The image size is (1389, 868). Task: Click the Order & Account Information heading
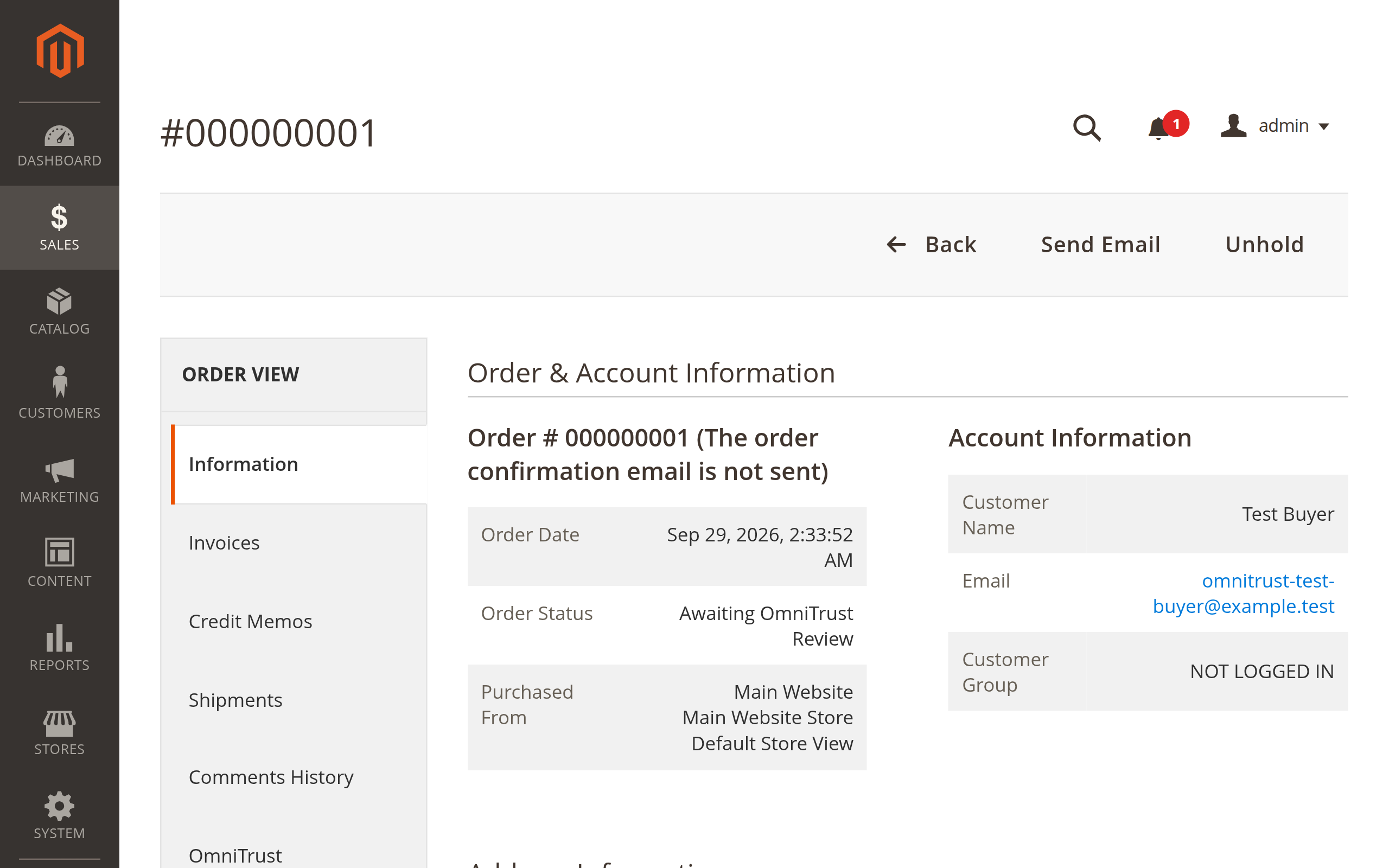[x=651, y=373]
